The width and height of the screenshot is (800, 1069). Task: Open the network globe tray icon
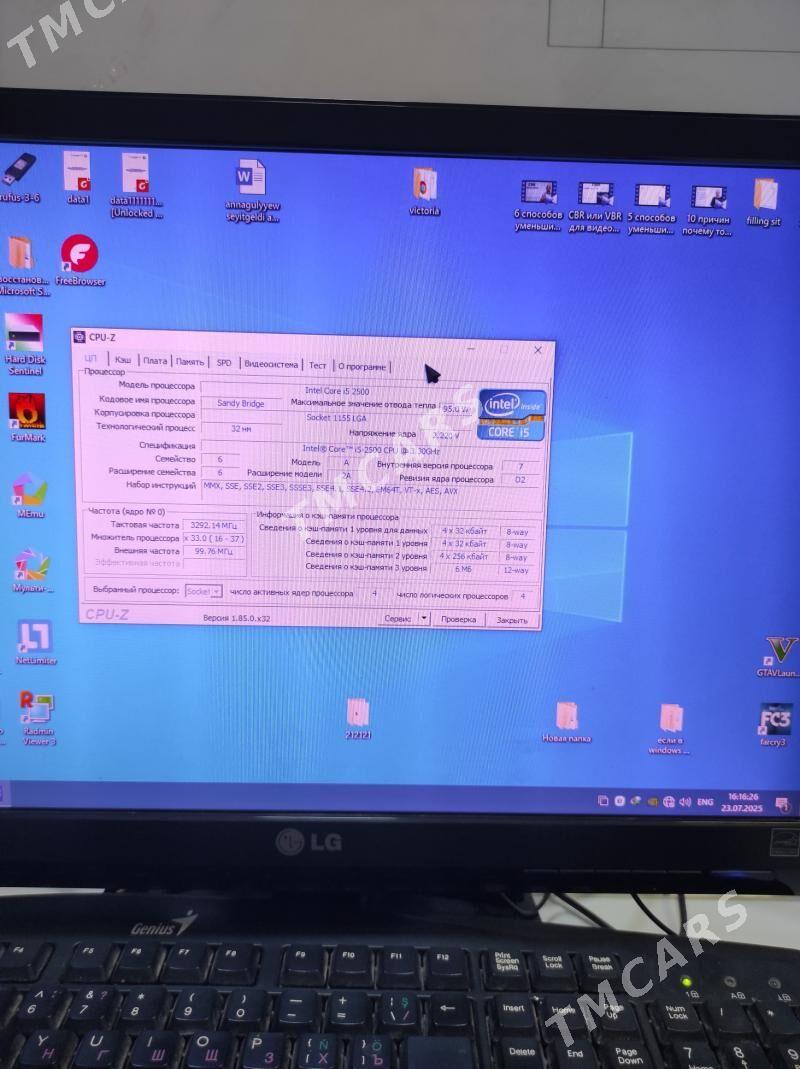tap(669, 802)
